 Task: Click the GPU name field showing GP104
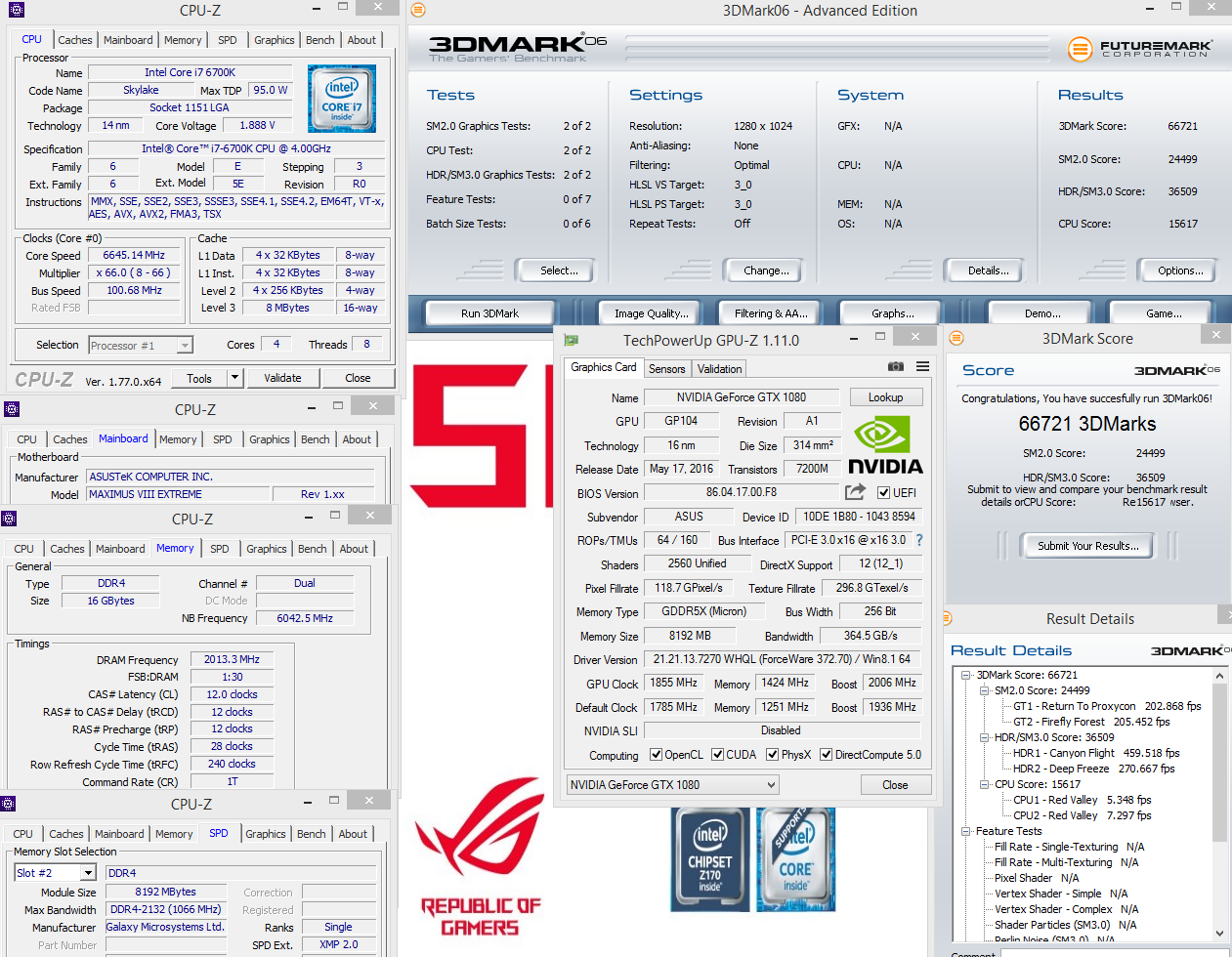pyautogui.click(x=681, y=421)
